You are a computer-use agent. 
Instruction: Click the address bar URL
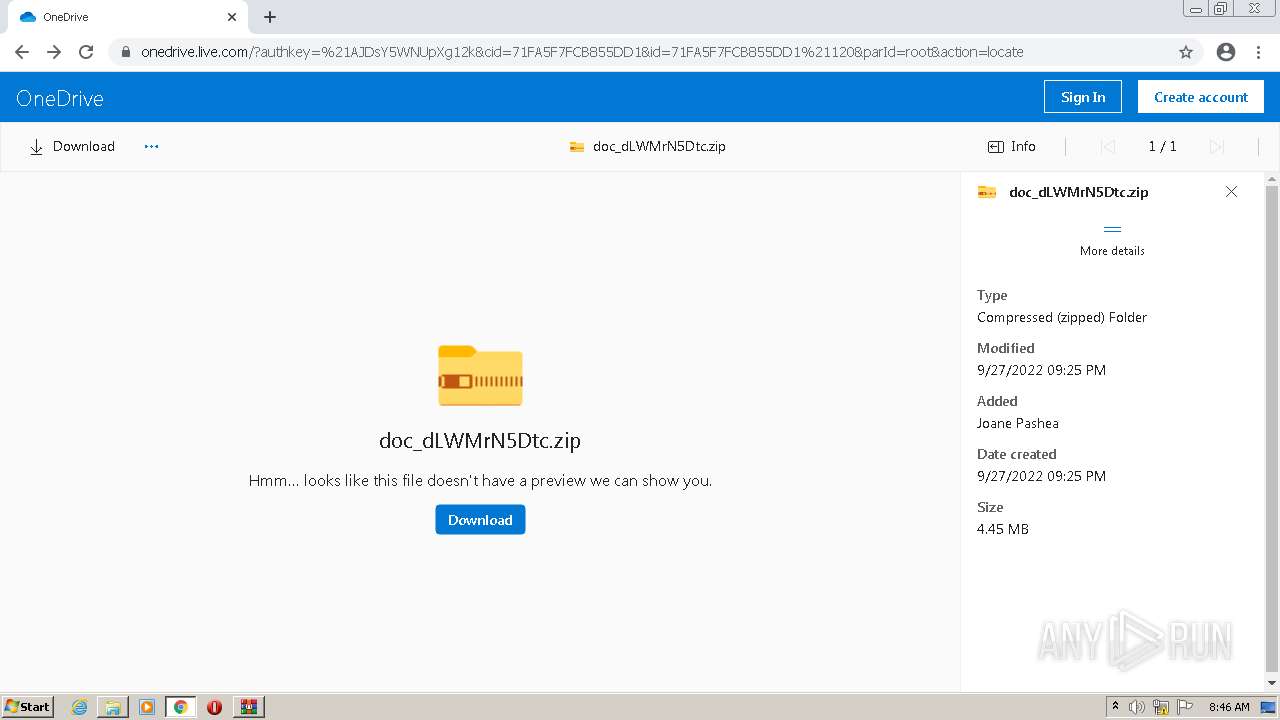582,52
